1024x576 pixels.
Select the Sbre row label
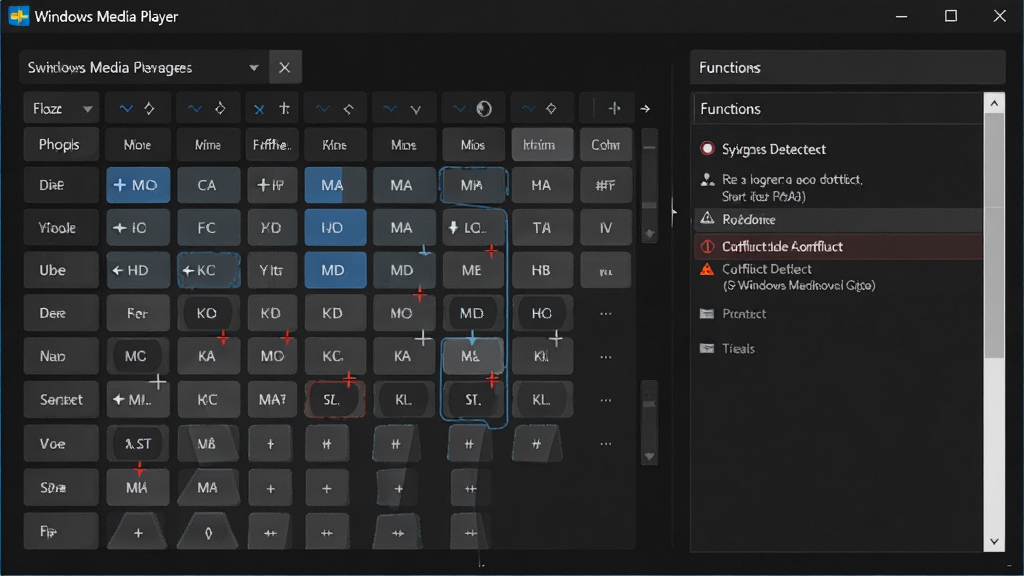pos(61,487)
